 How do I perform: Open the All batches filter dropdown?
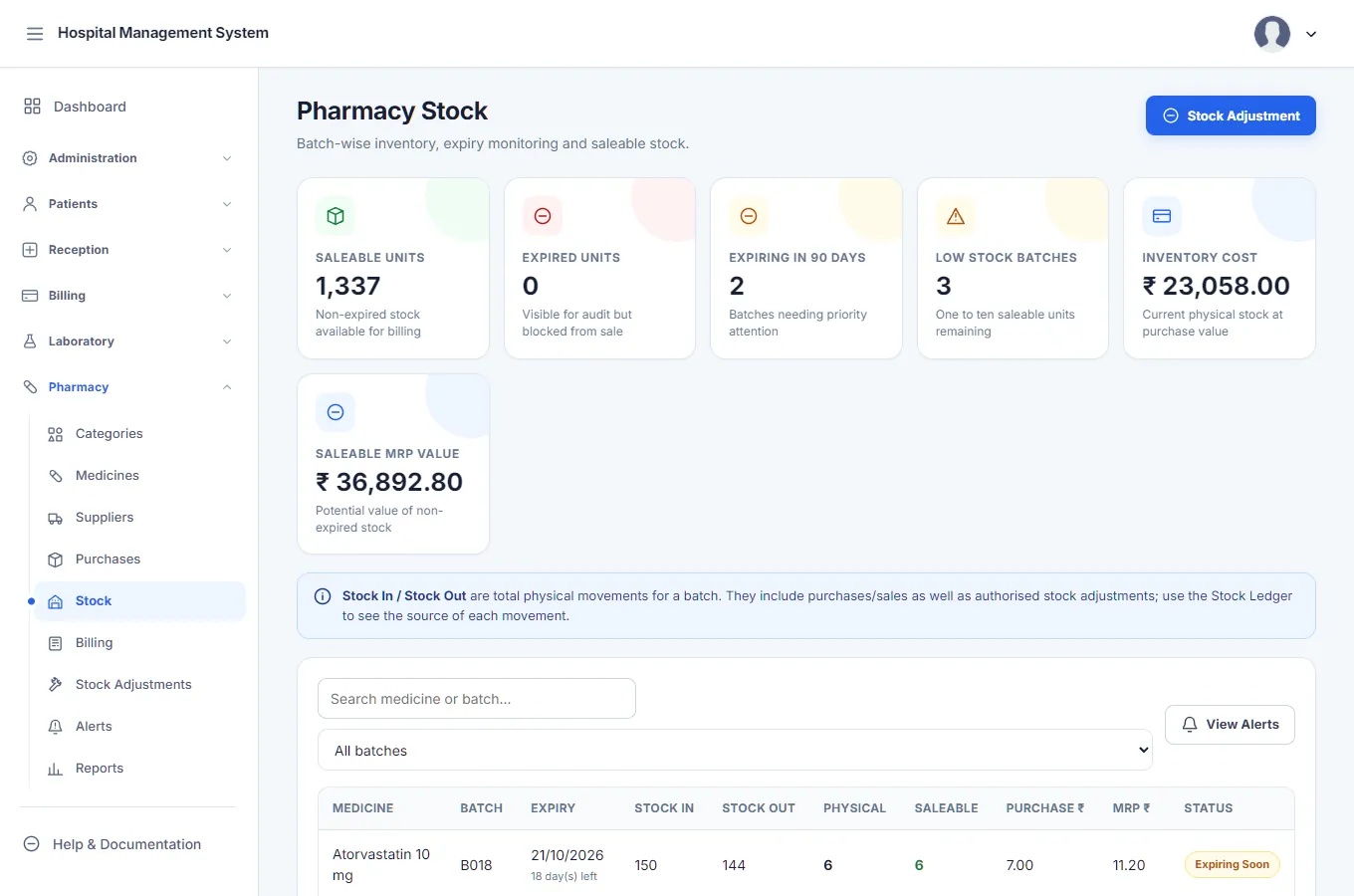tap(735, 751)
